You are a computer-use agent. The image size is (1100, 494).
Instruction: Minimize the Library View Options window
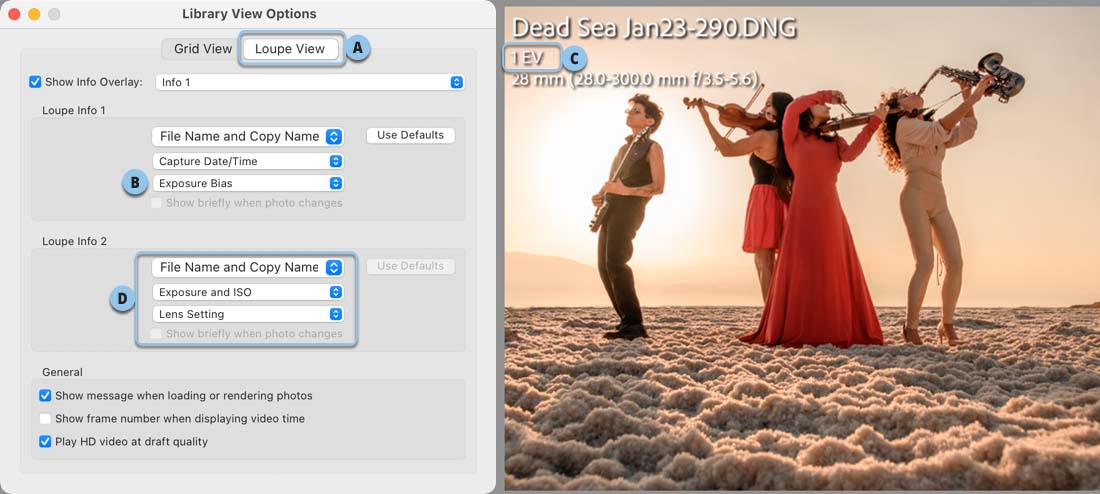pos(34,14)
